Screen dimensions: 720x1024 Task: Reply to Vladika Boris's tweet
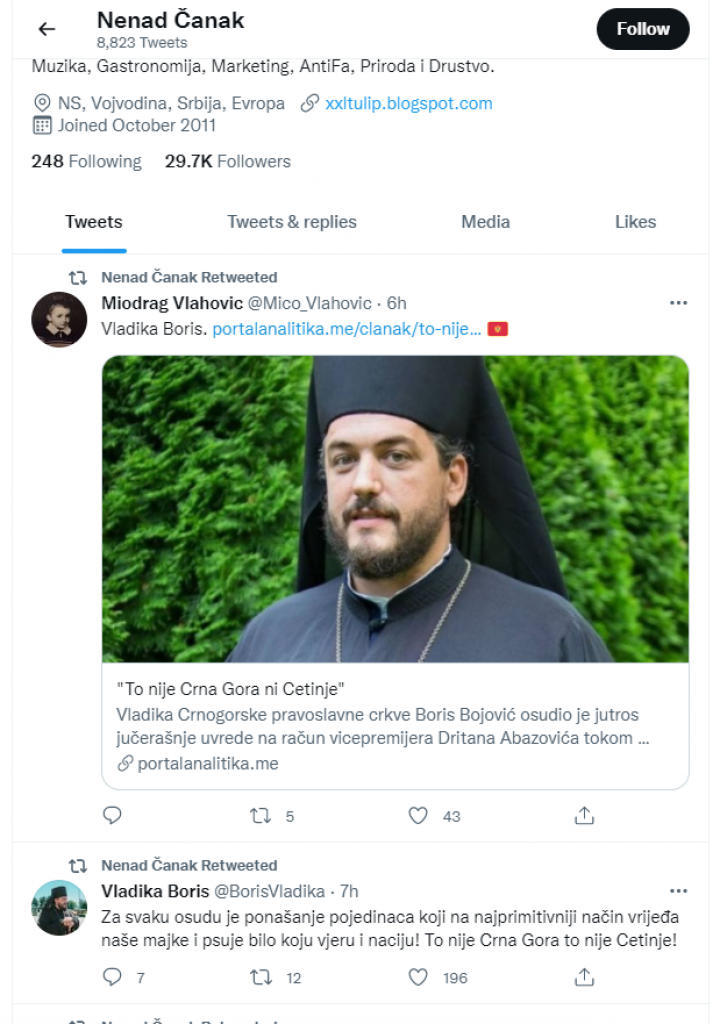pos(112,977)
